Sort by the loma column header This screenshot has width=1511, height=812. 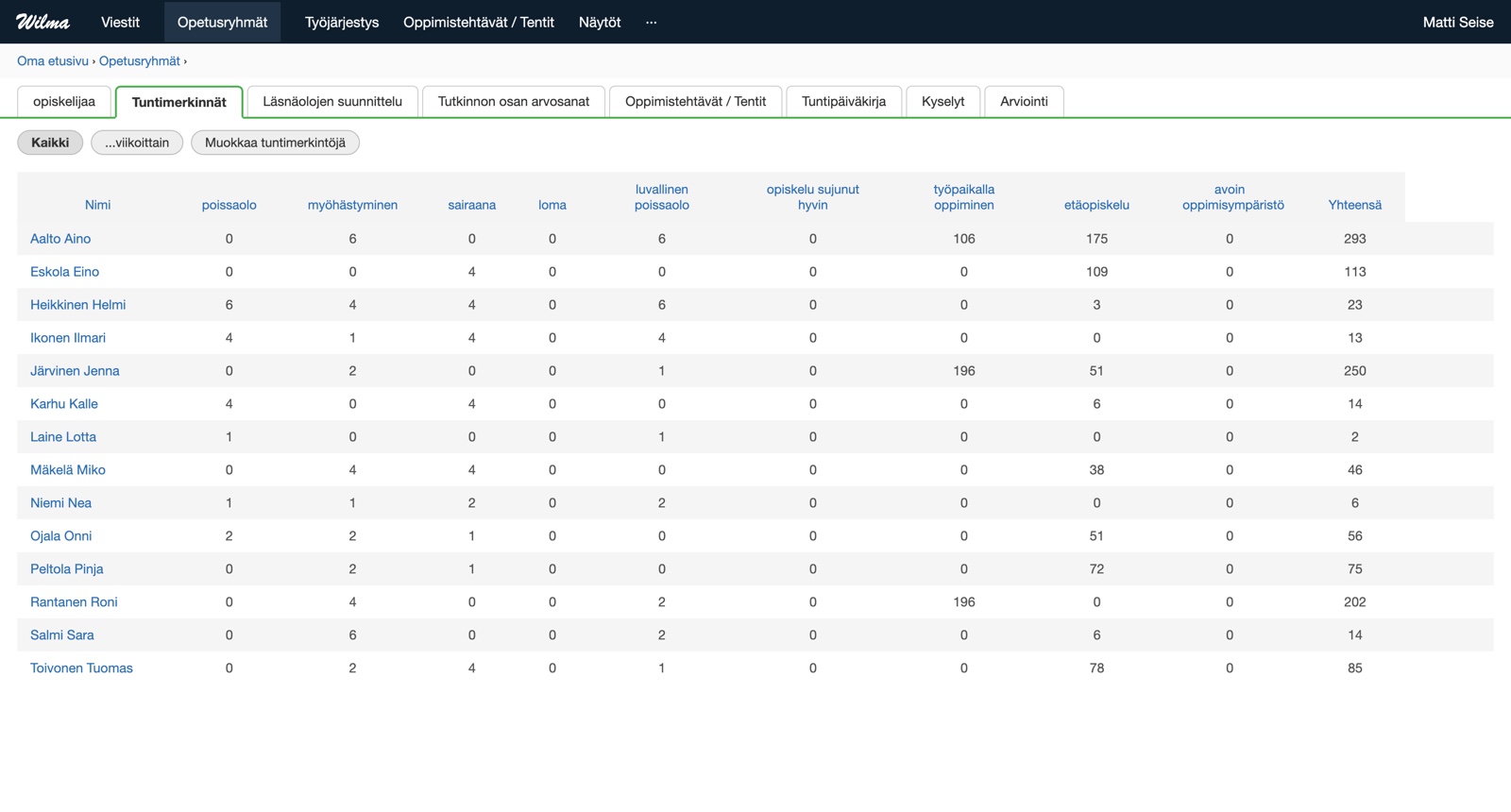pyautogui.click(x=552, y=205)
